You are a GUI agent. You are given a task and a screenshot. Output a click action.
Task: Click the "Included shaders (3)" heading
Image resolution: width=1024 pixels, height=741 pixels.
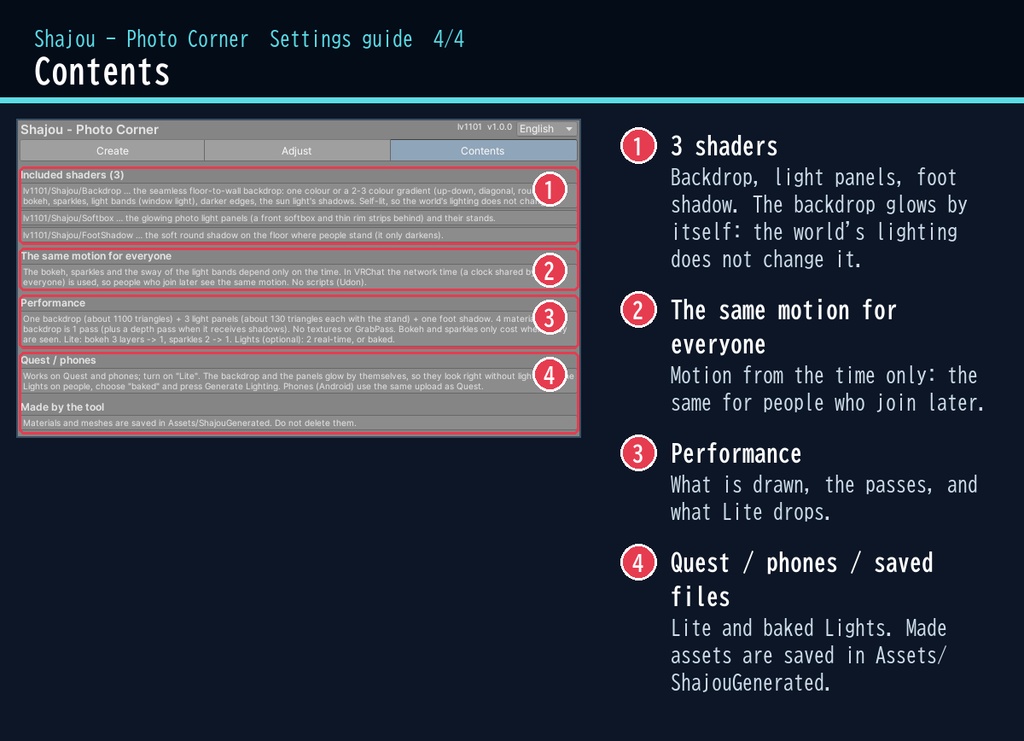point(72,175)
